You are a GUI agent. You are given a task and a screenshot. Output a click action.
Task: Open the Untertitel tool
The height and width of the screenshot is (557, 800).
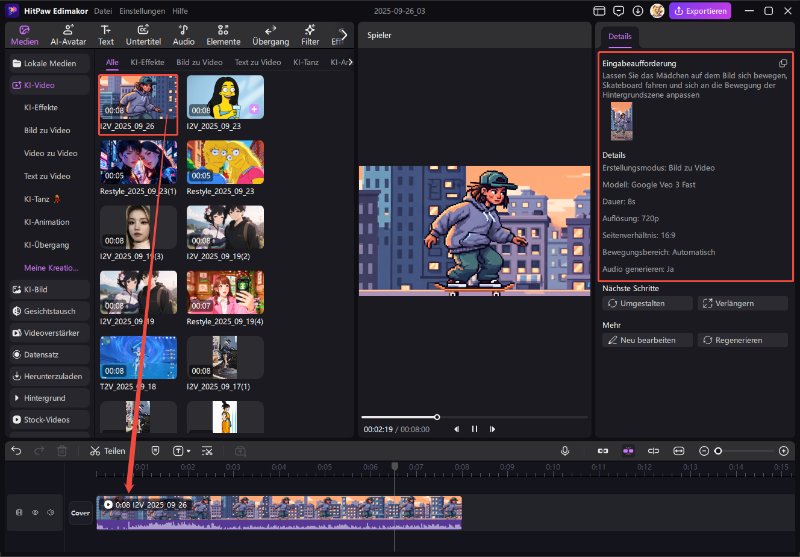click(x=143, y=35)
